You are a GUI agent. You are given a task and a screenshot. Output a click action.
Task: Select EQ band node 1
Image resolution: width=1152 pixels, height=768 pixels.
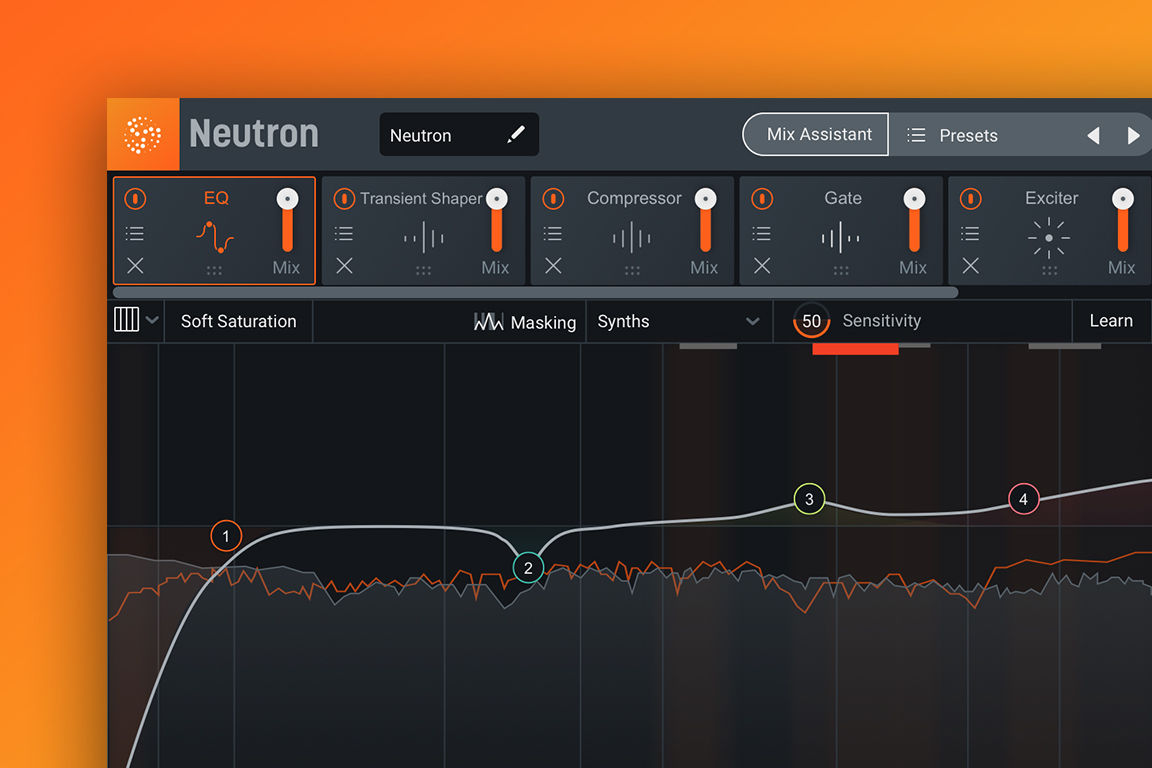pos(226,536)
